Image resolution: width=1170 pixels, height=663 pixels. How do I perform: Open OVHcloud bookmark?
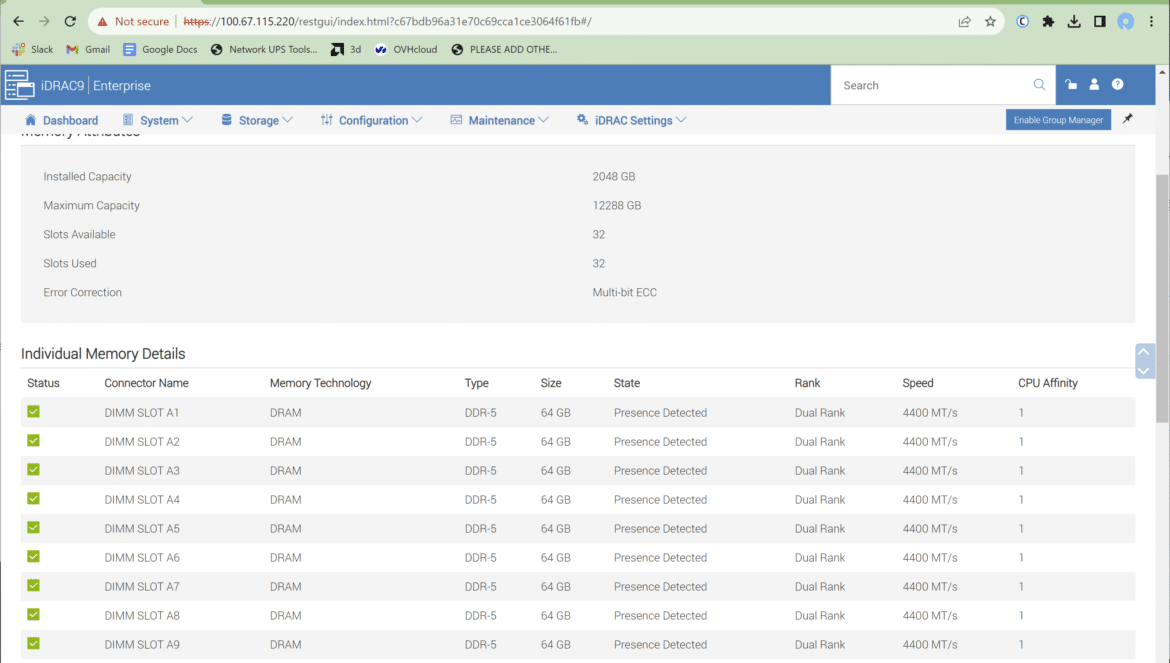[x=406, y=49]
